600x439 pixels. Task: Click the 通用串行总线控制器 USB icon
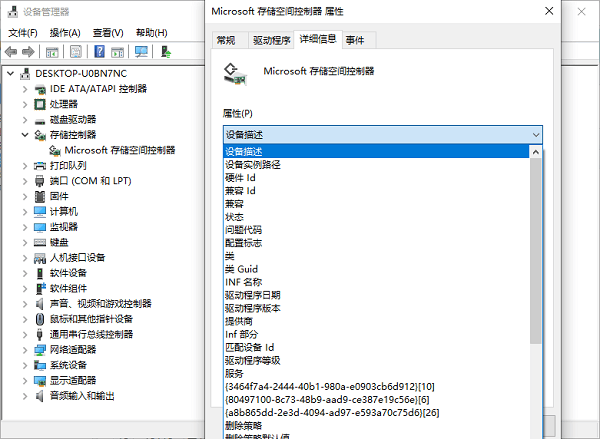coord(40,335)
